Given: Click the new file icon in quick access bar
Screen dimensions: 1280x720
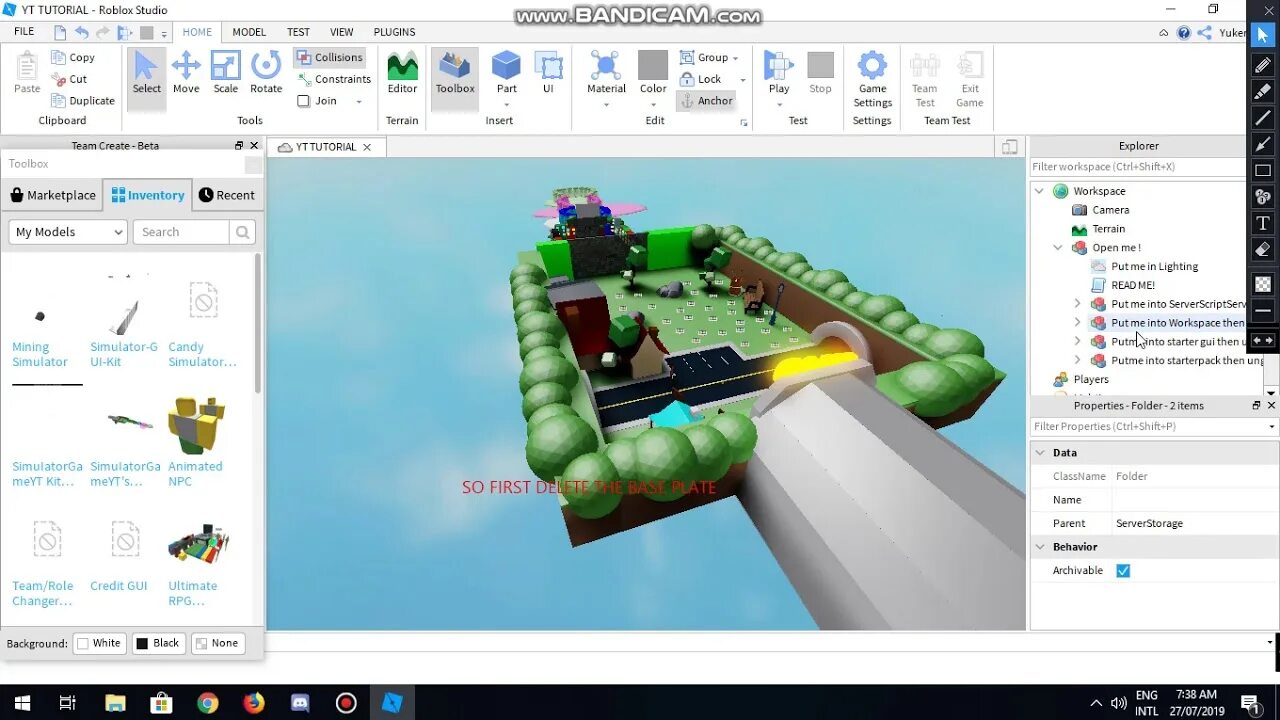Looking at the screenshot, I should coord(60,33).
